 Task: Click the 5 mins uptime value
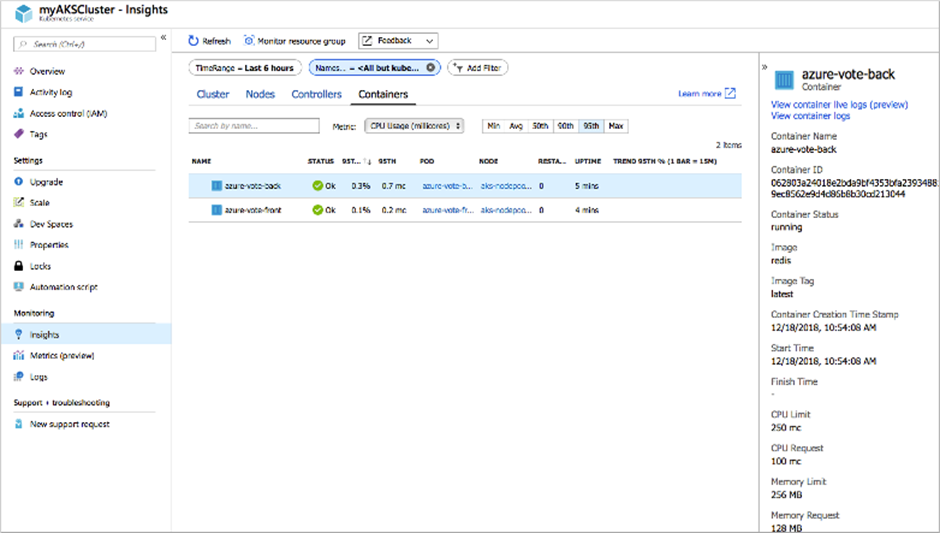click(587, 186)
